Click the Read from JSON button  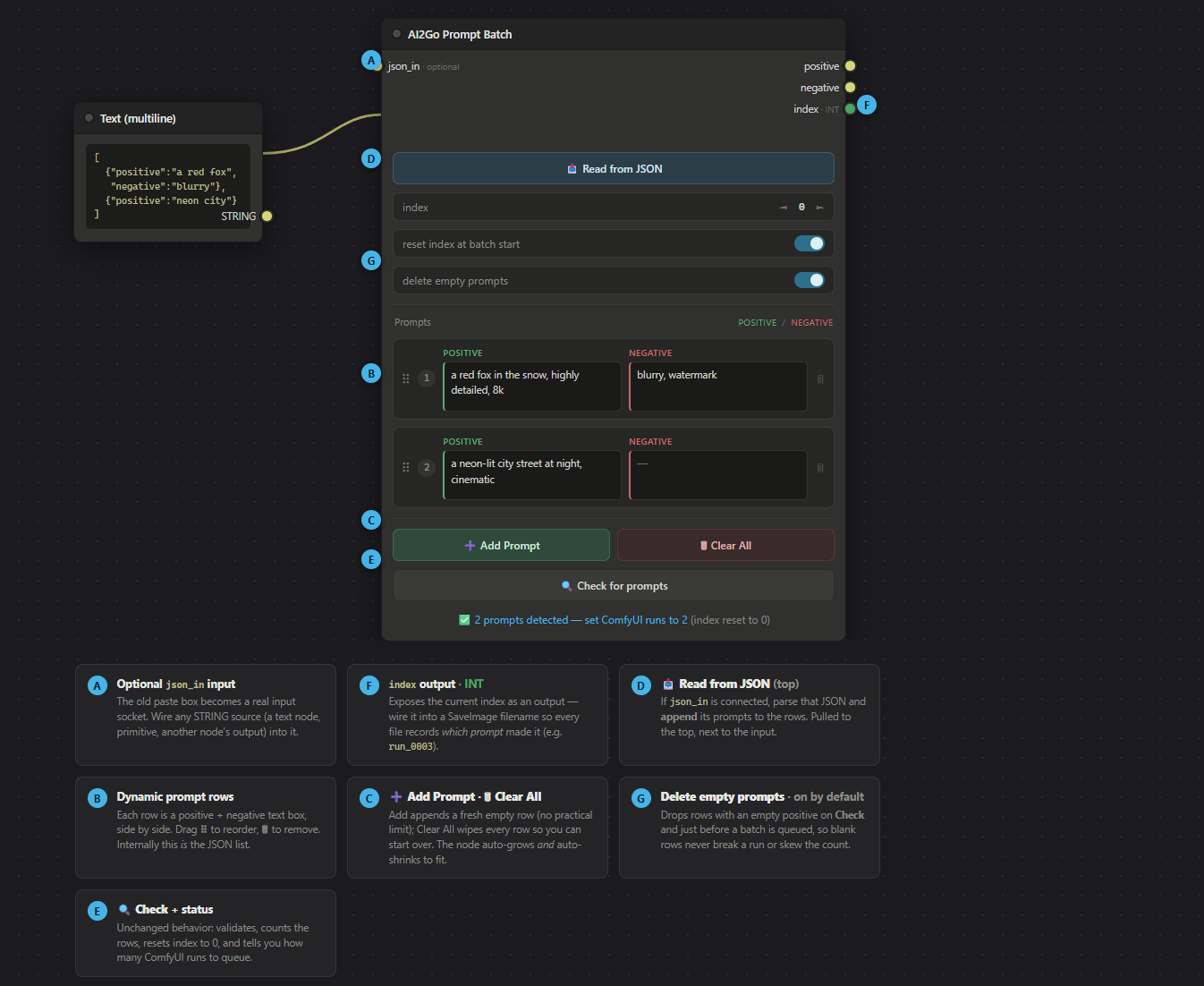(x=614, y=168)
